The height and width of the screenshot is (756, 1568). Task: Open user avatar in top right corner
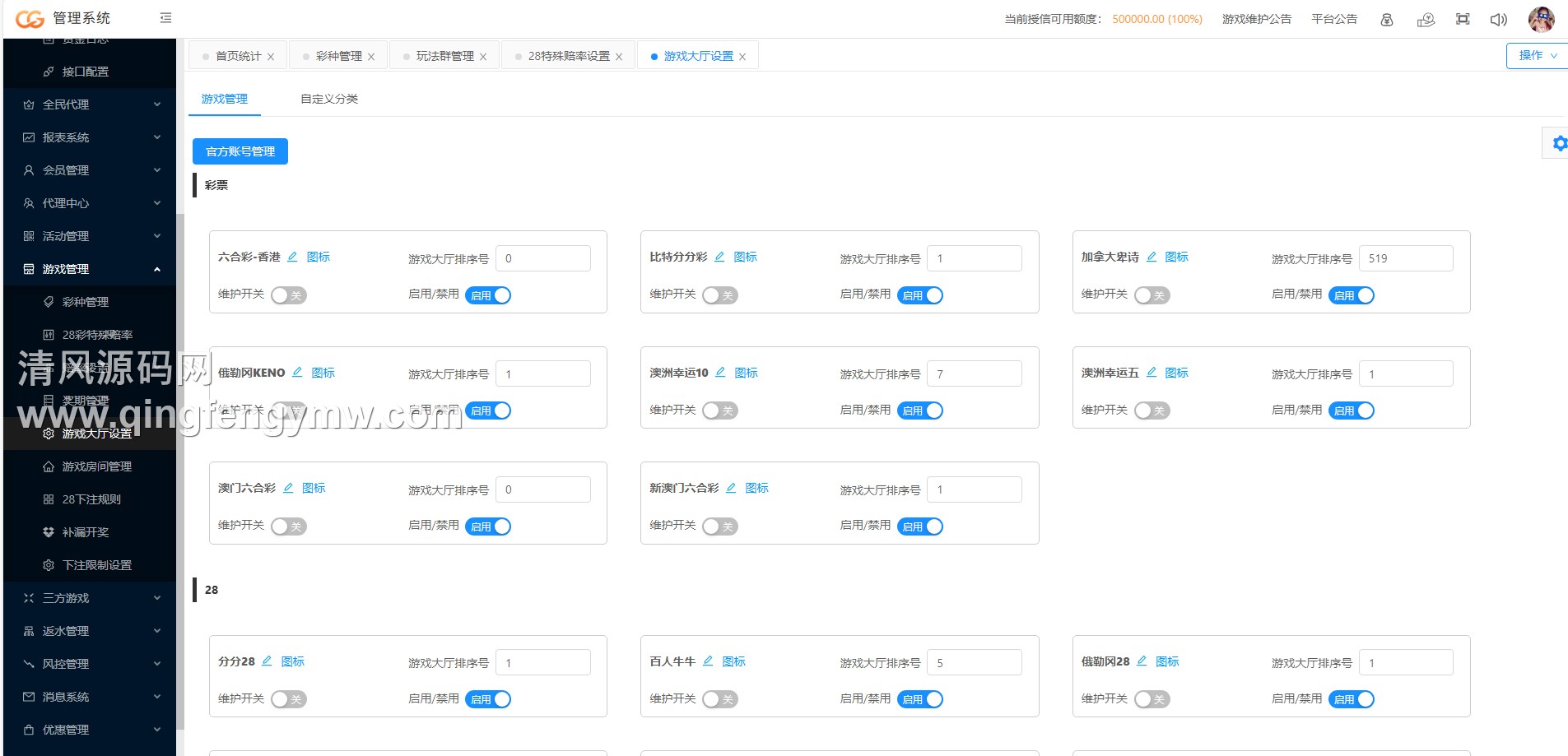pos(1541,19)
